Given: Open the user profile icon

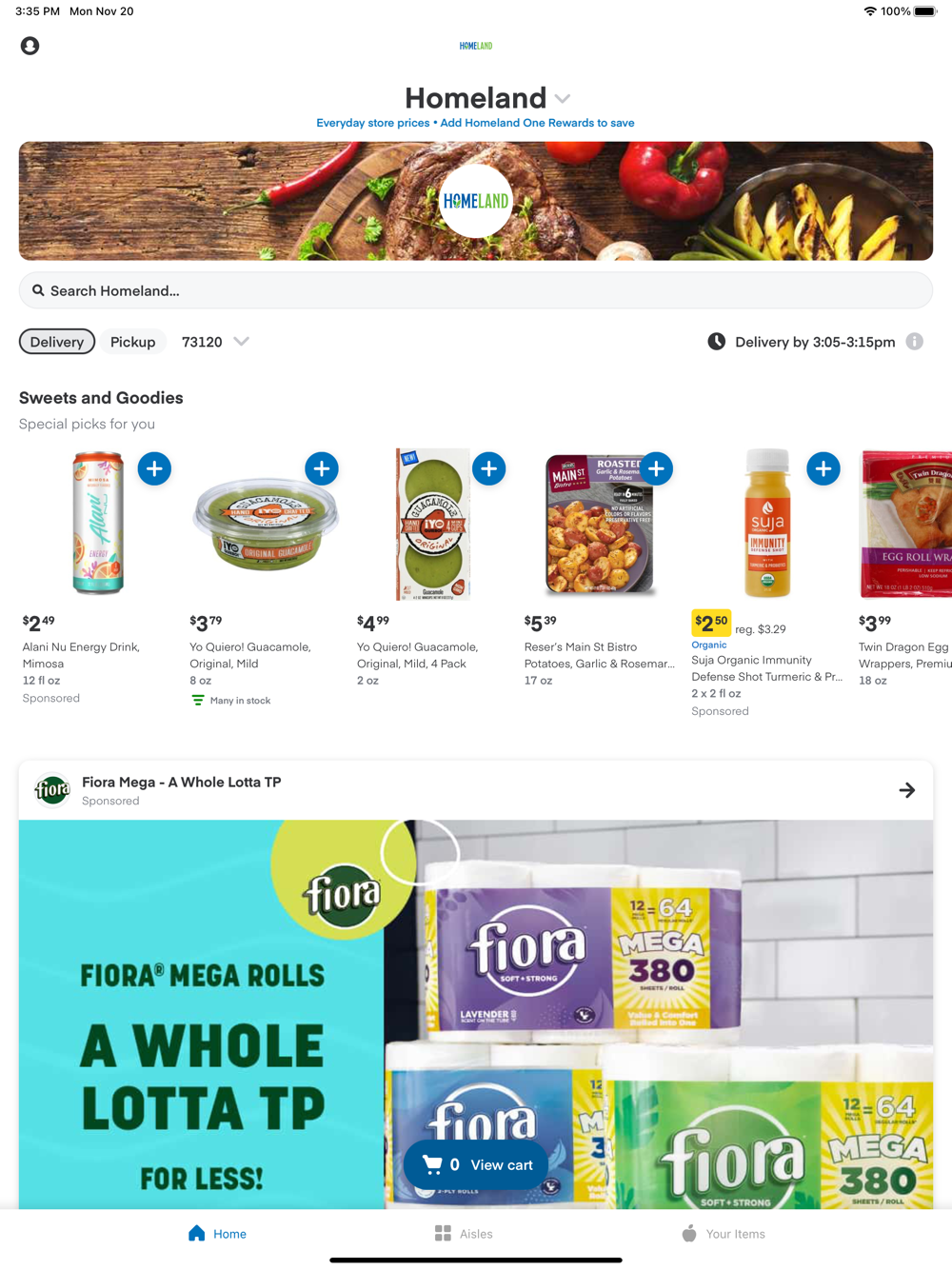Looking at the screenshot, I should coord(30,46).
